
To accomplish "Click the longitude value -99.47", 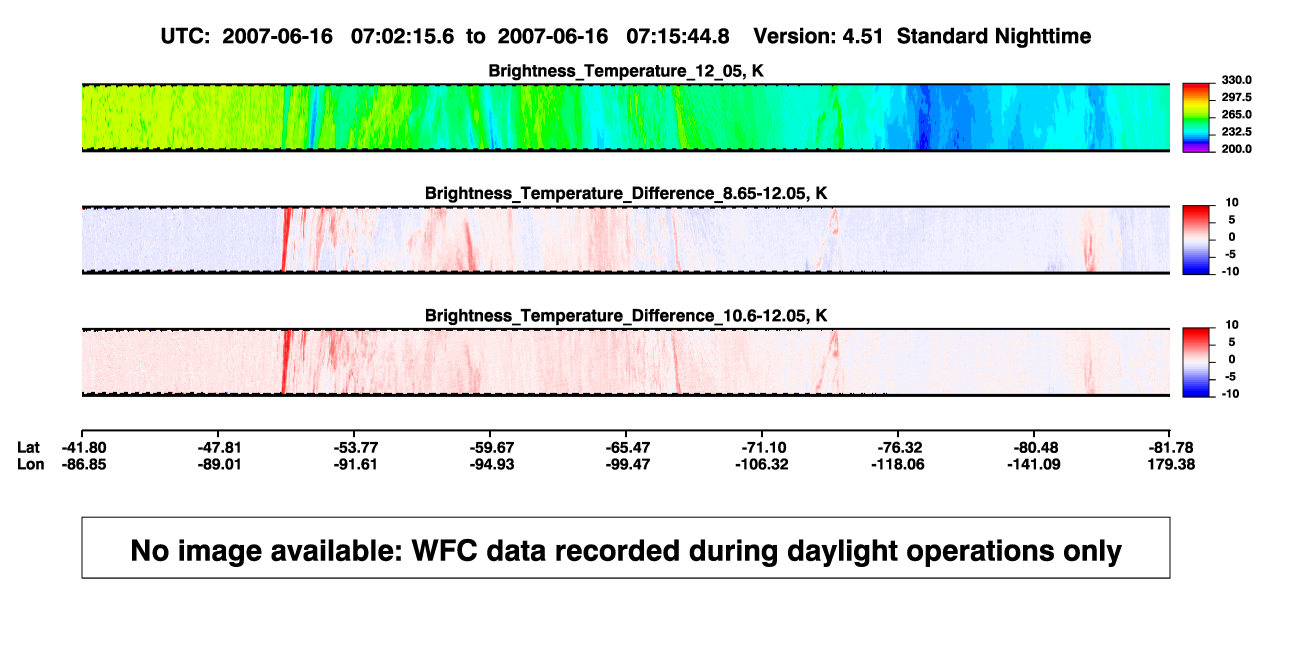I will click(626, 464).
